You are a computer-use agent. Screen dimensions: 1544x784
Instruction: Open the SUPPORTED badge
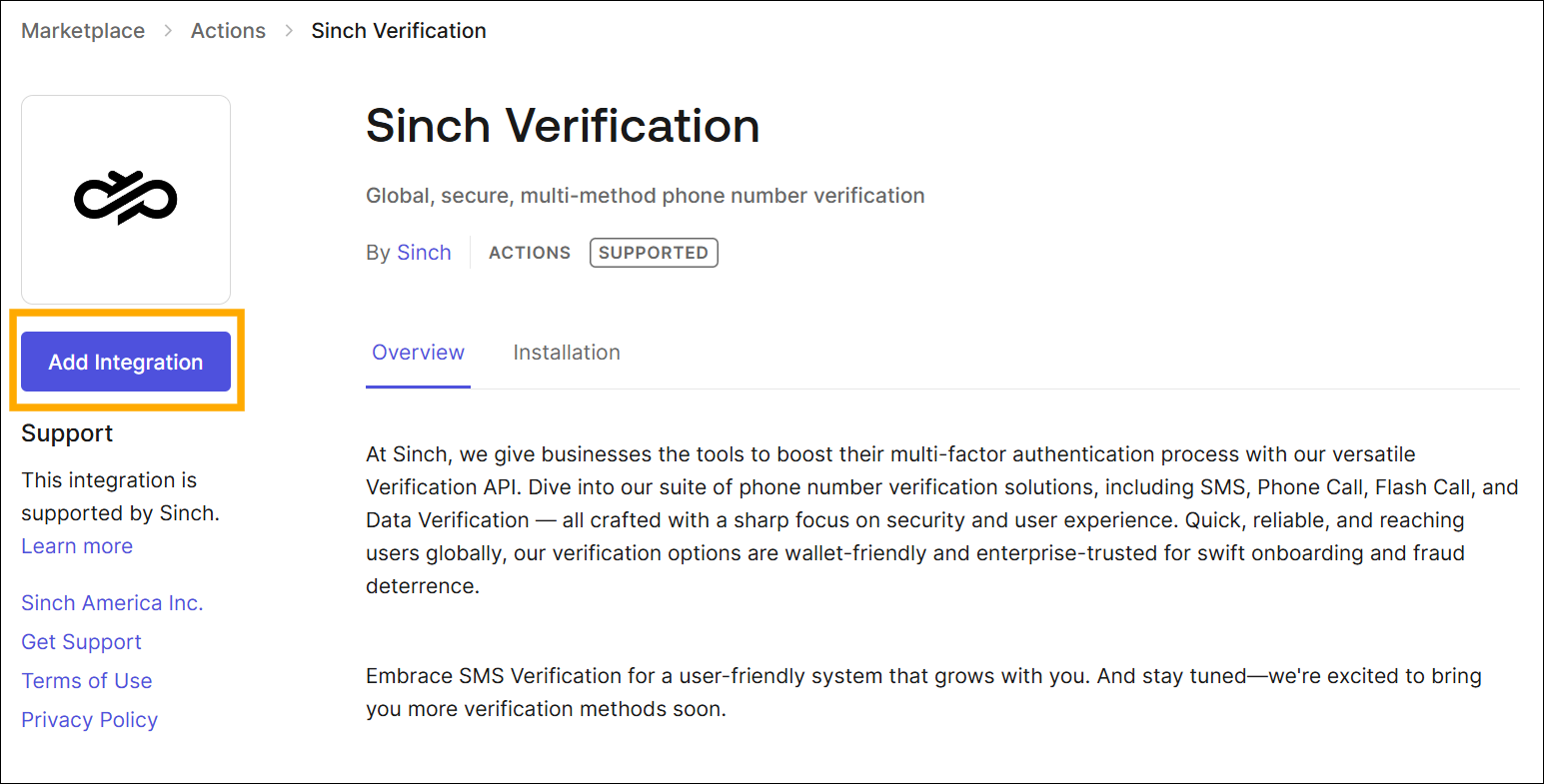654,252
